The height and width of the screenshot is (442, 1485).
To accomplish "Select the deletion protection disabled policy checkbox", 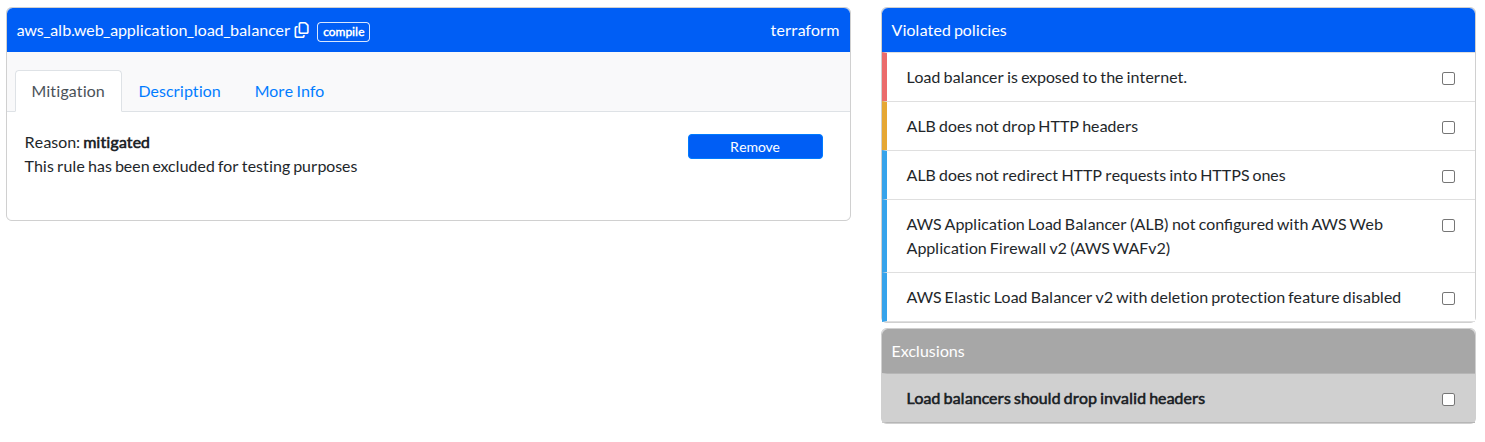I will point(1448,298).
